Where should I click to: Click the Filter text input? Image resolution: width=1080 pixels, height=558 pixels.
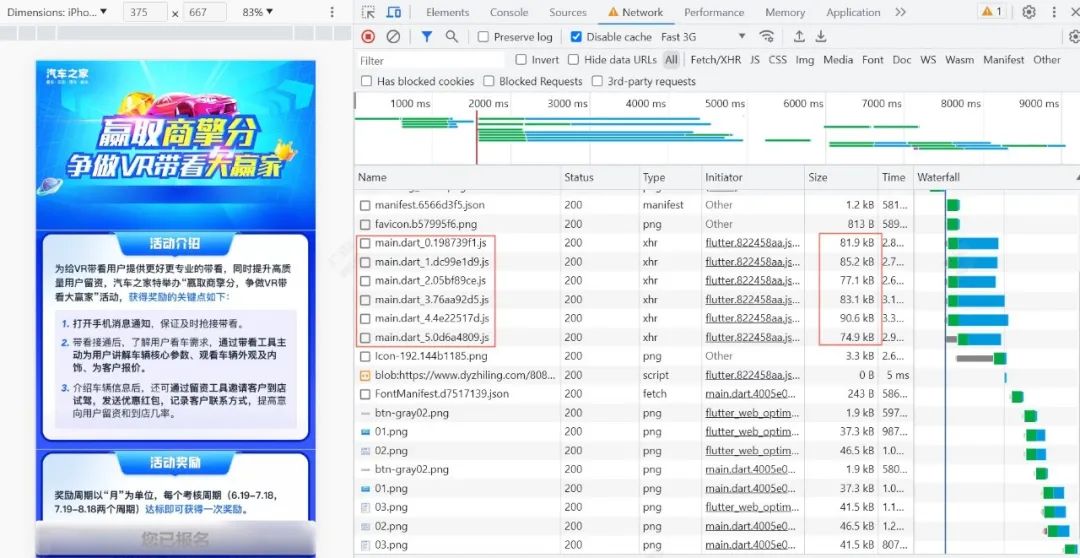[x=430, y=61]
